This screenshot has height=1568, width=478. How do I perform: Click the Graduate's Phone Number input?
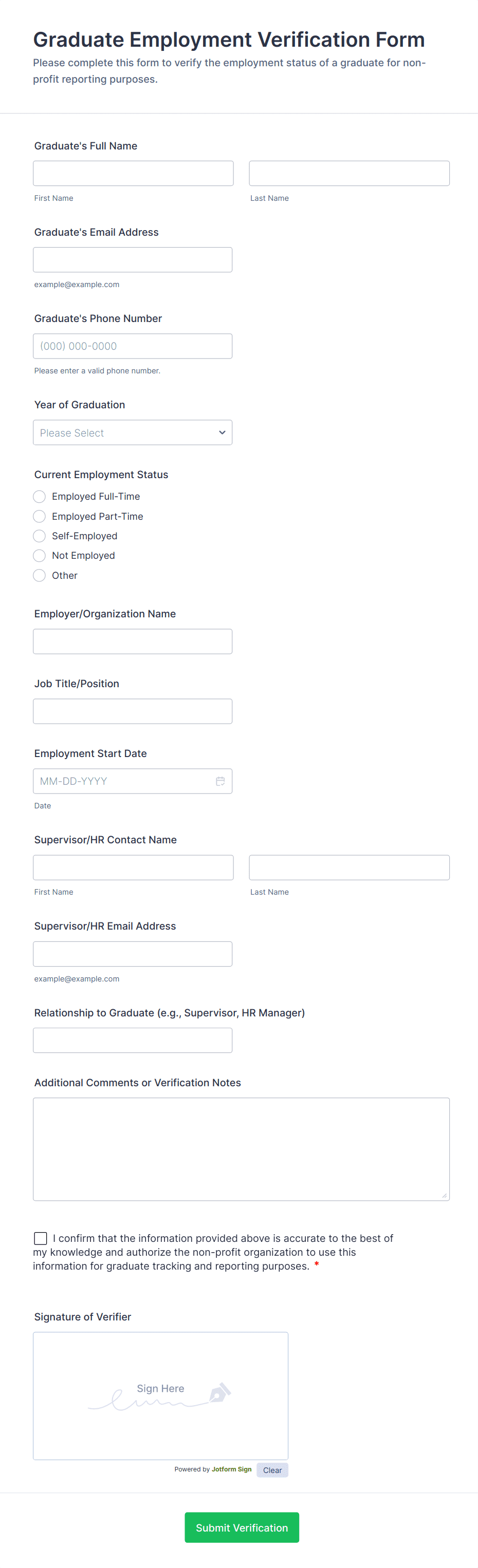pos(132,346)
